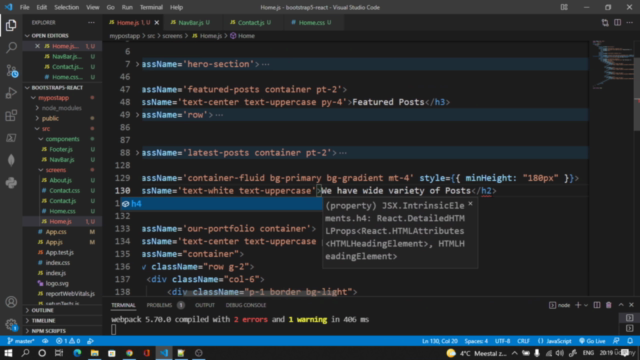640x360 pixels.
Task: Split the editor to the right
Action: pyautogui.click(x=618, y=22)
